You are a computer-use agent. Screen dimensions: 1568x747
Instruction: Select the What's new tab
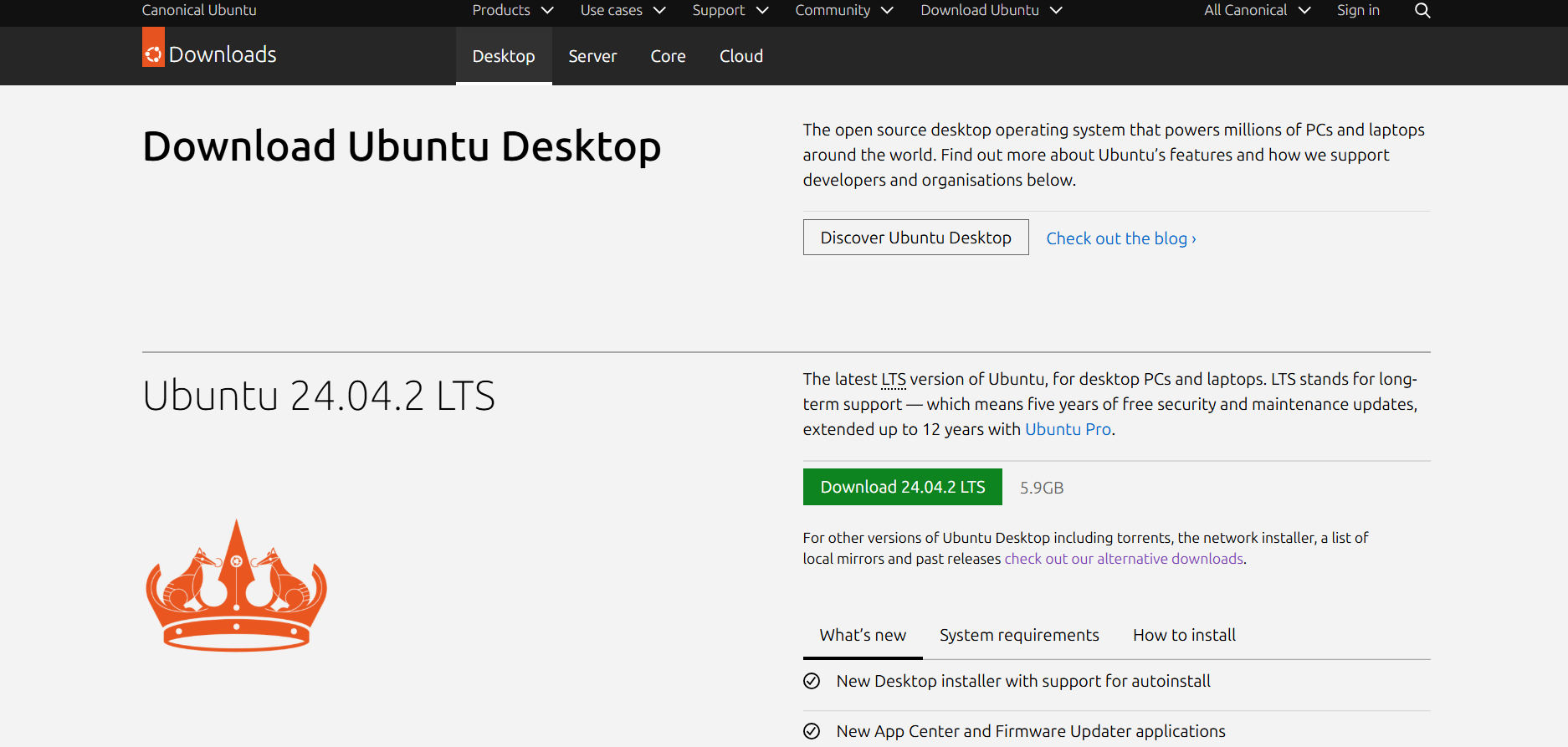tap(863, 635)
